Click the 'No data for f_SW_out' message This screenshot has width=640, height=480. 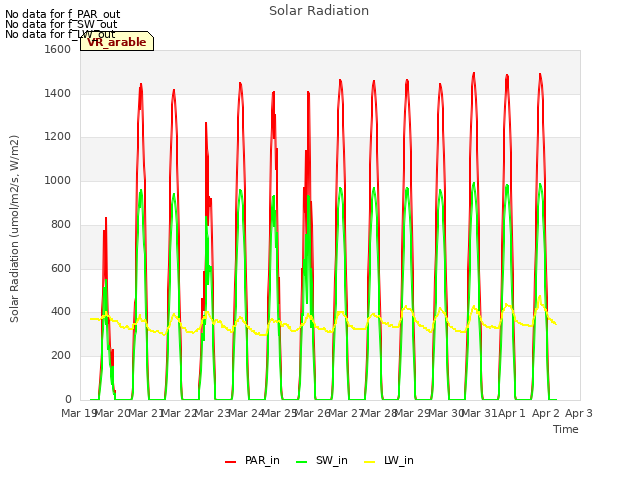click(x=61, y=24)
